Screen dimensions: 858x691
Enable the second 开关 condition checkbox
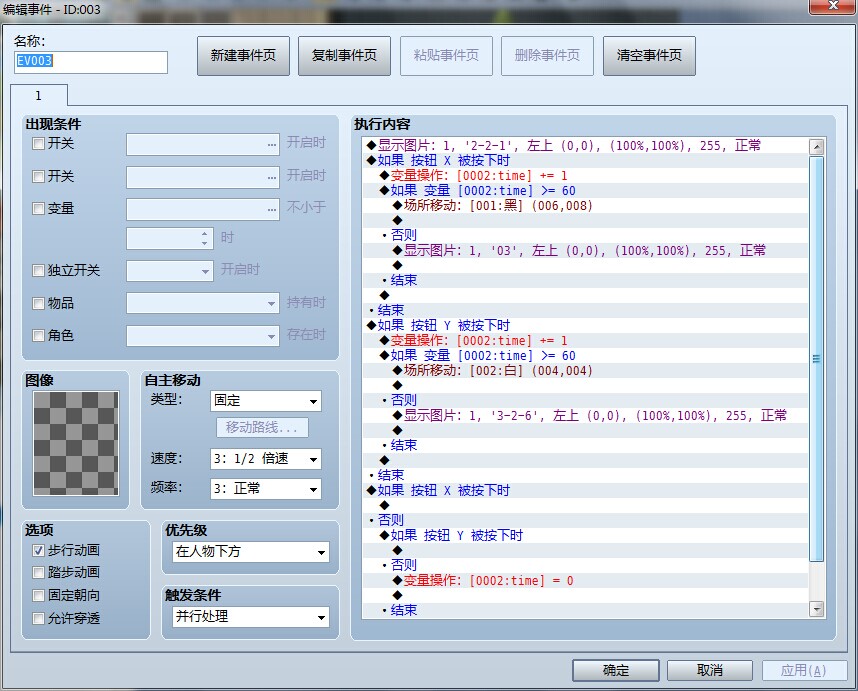(x=38, y=176)
